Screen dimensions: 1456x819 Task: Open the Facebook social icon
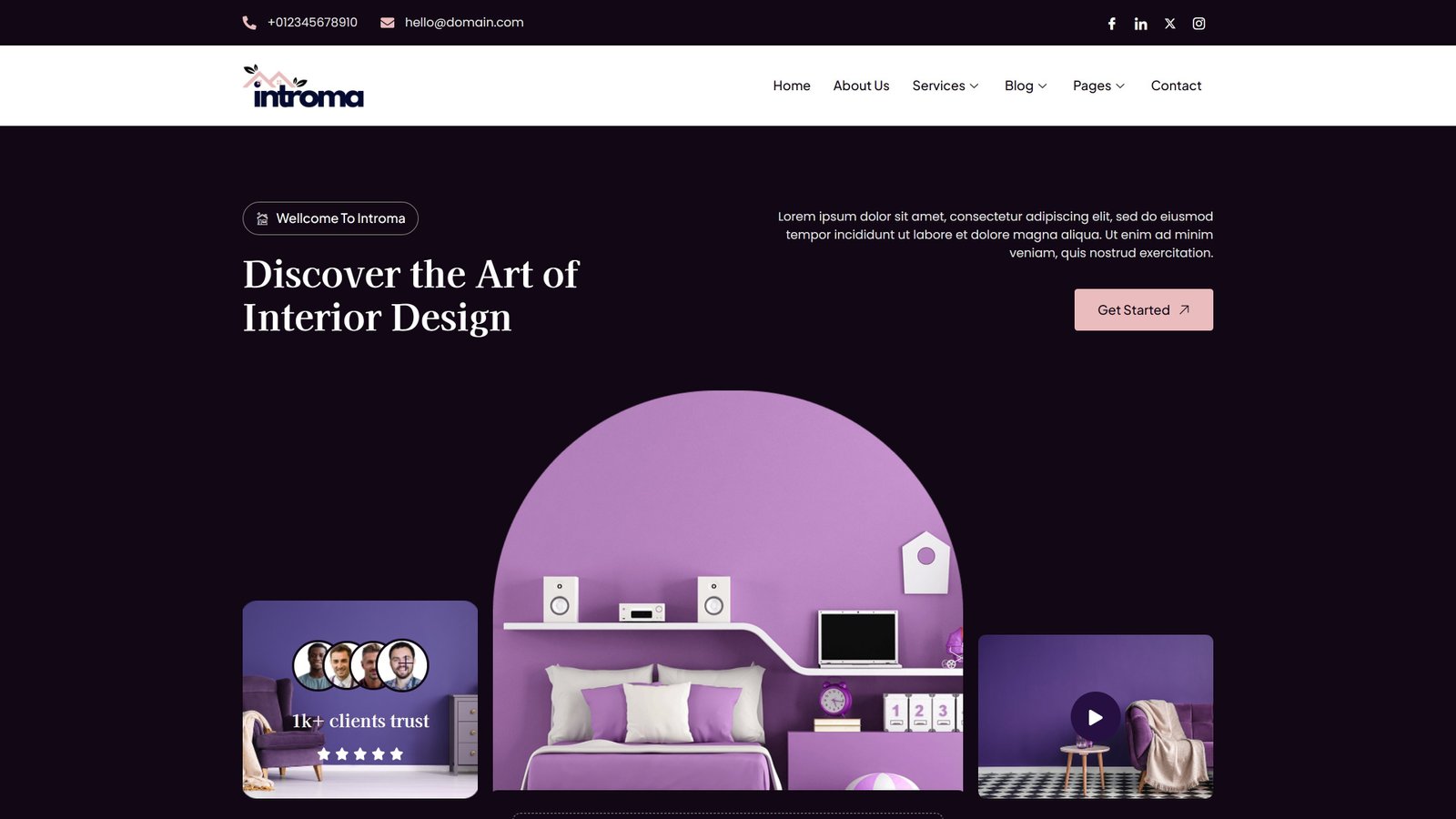[1111, 24]
